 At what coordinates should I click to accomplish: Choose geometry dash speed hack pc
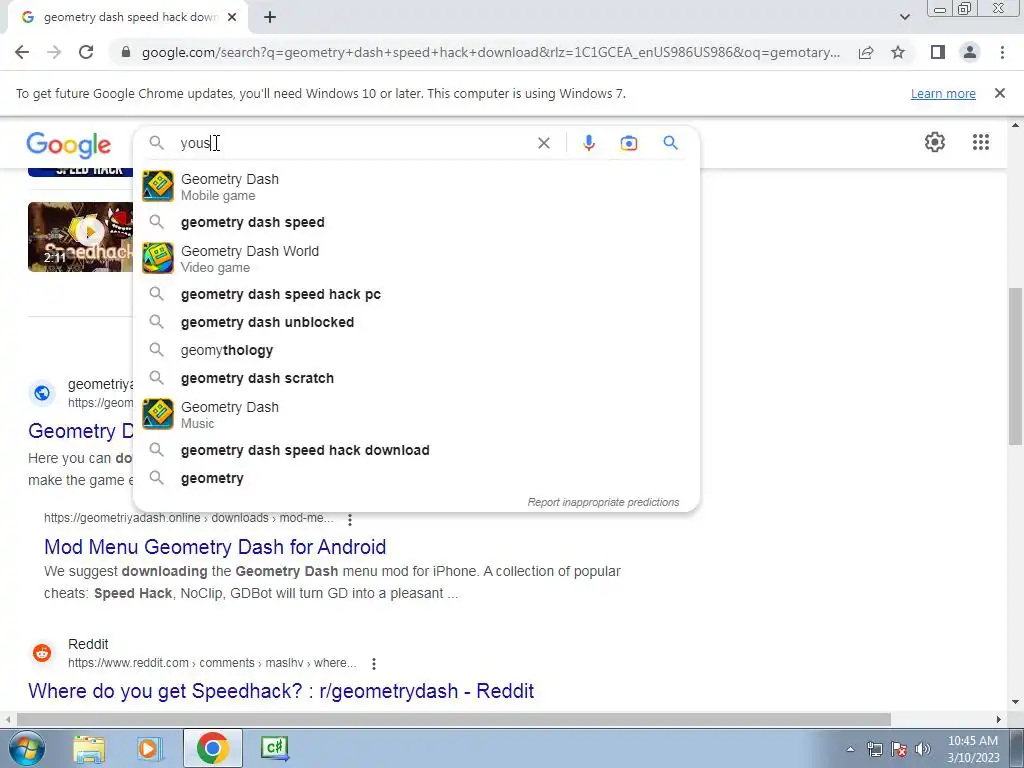click(x=417, y=294)
